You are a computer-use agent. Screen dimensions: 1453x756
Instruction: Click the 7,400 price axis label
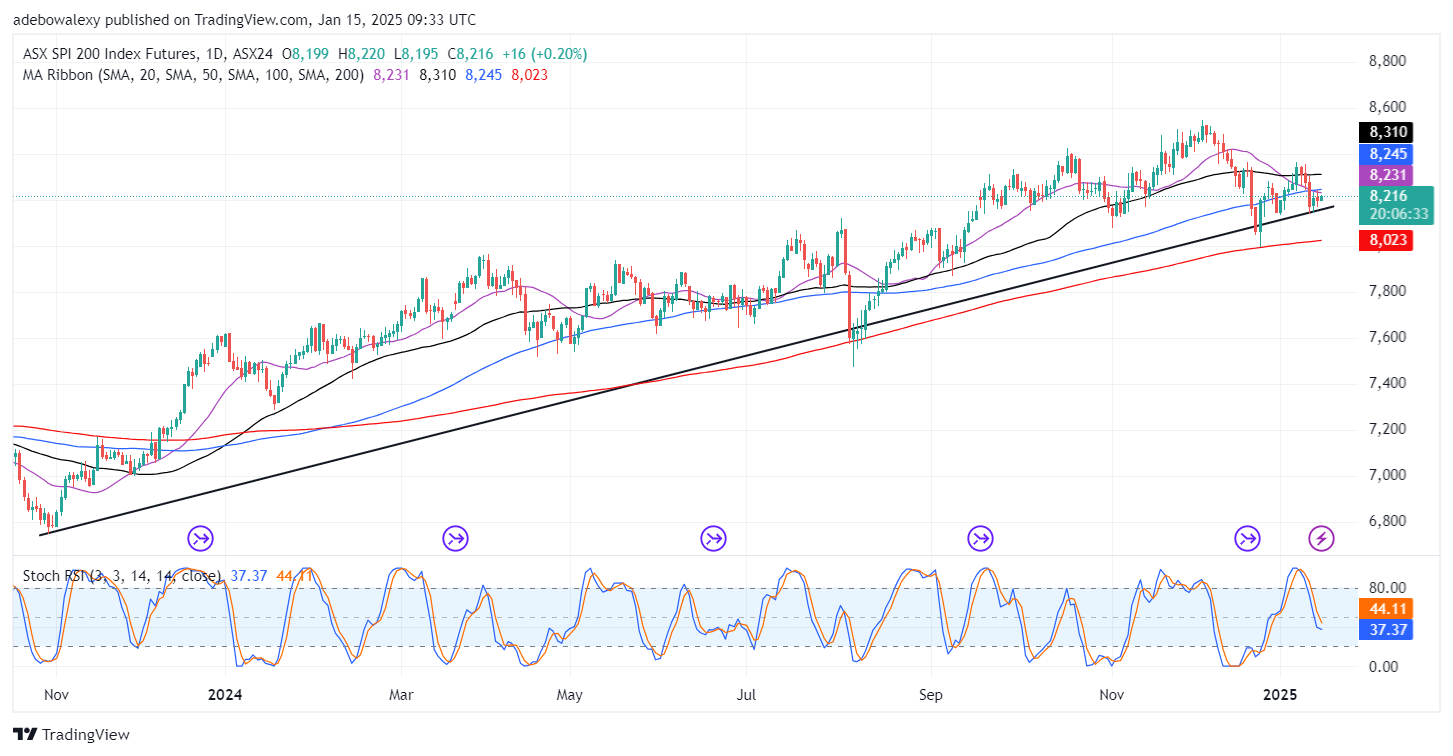pos(1388,383)
